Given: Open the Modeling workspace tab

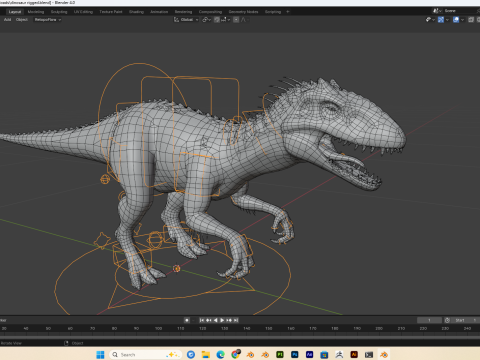Looking at the screenshot, I should (x=36, y=12).
